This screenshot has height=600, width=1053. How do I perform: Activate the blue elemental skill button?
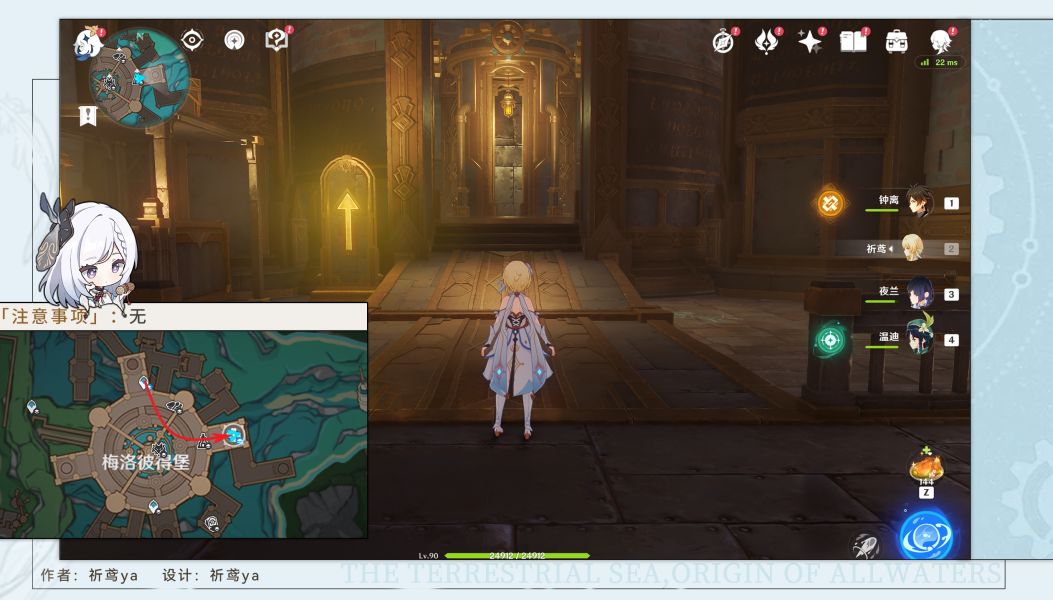926,535
